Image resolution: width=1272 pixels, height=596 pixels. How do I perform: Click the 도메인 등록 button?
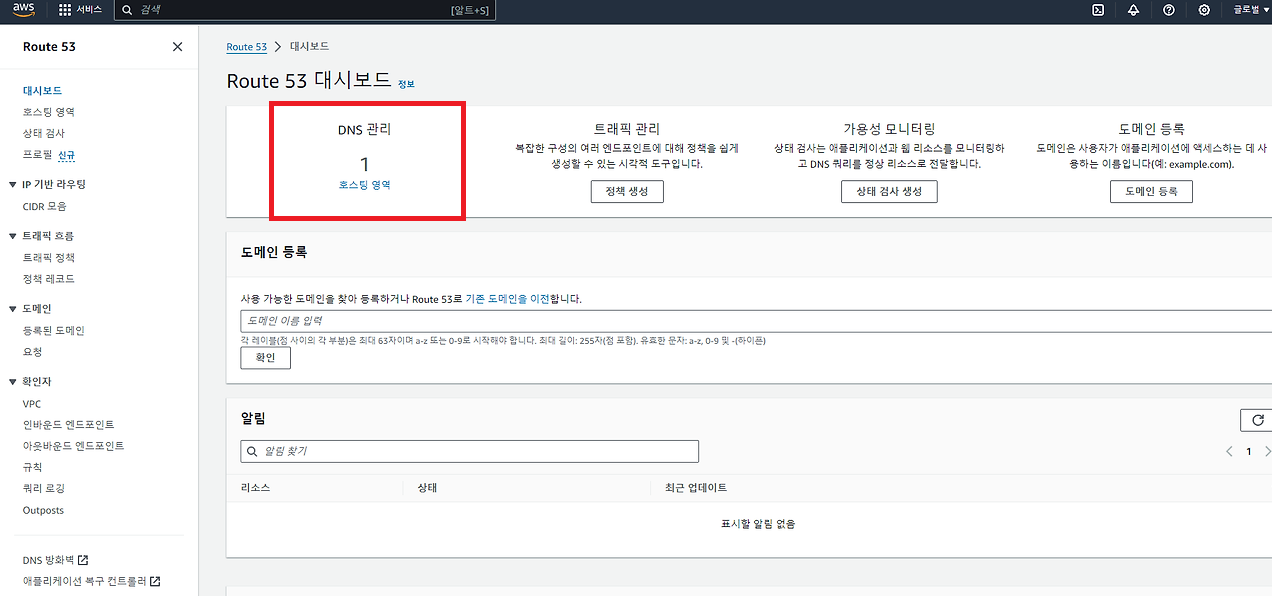click(x=1151, y=191)
